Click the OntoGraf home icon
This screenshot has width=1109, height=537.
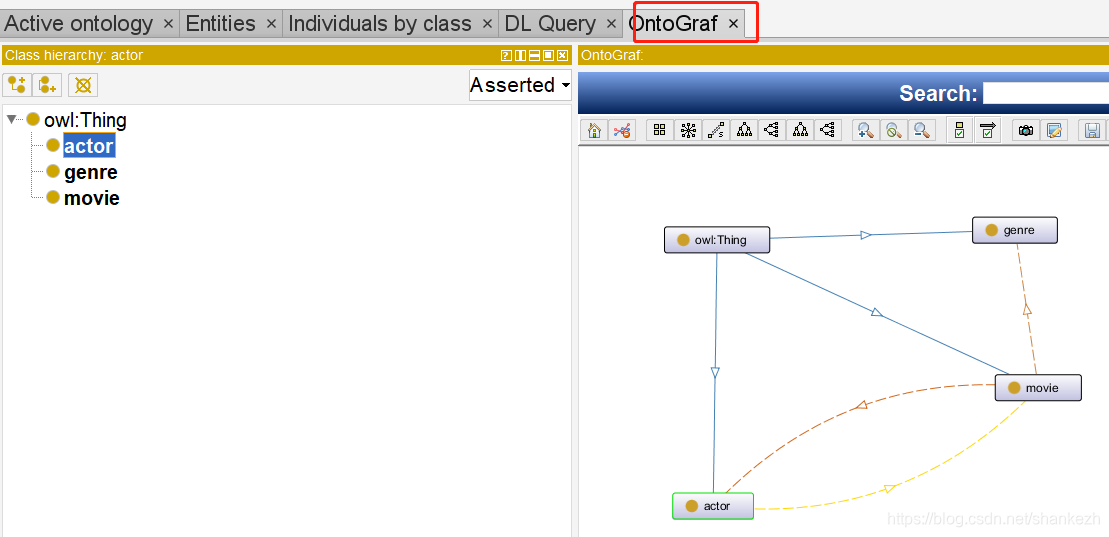coord(594,130)
